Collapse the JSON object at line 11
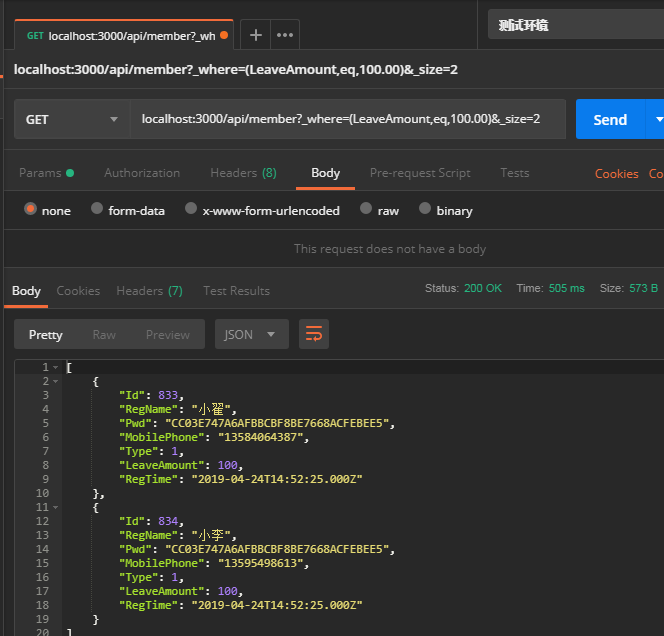Viewport: 664px width, 636px height. click(55, 508)
